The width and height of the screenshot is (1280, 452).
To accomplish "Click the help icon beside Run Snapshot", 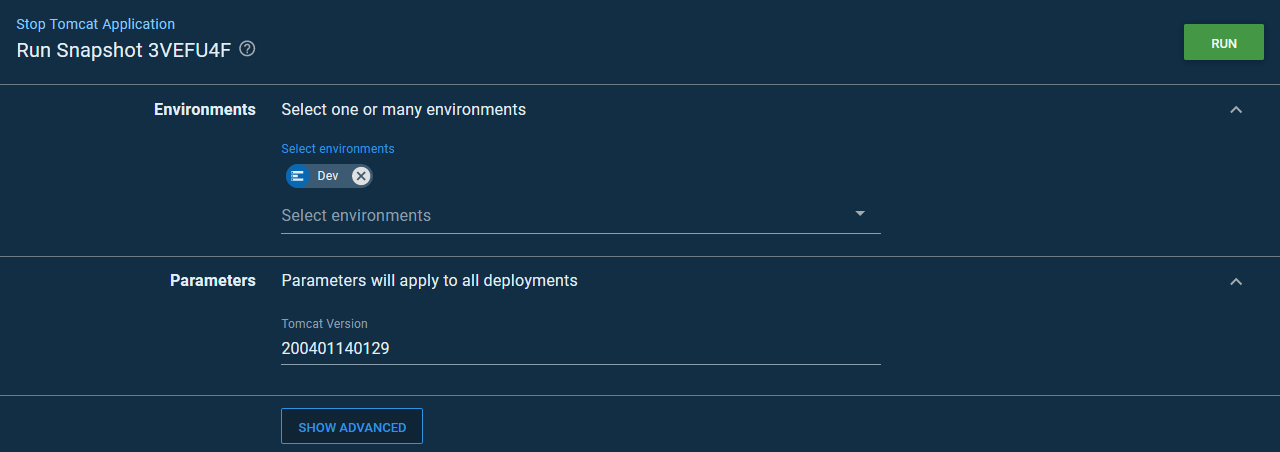I will [x=247, y=49].
